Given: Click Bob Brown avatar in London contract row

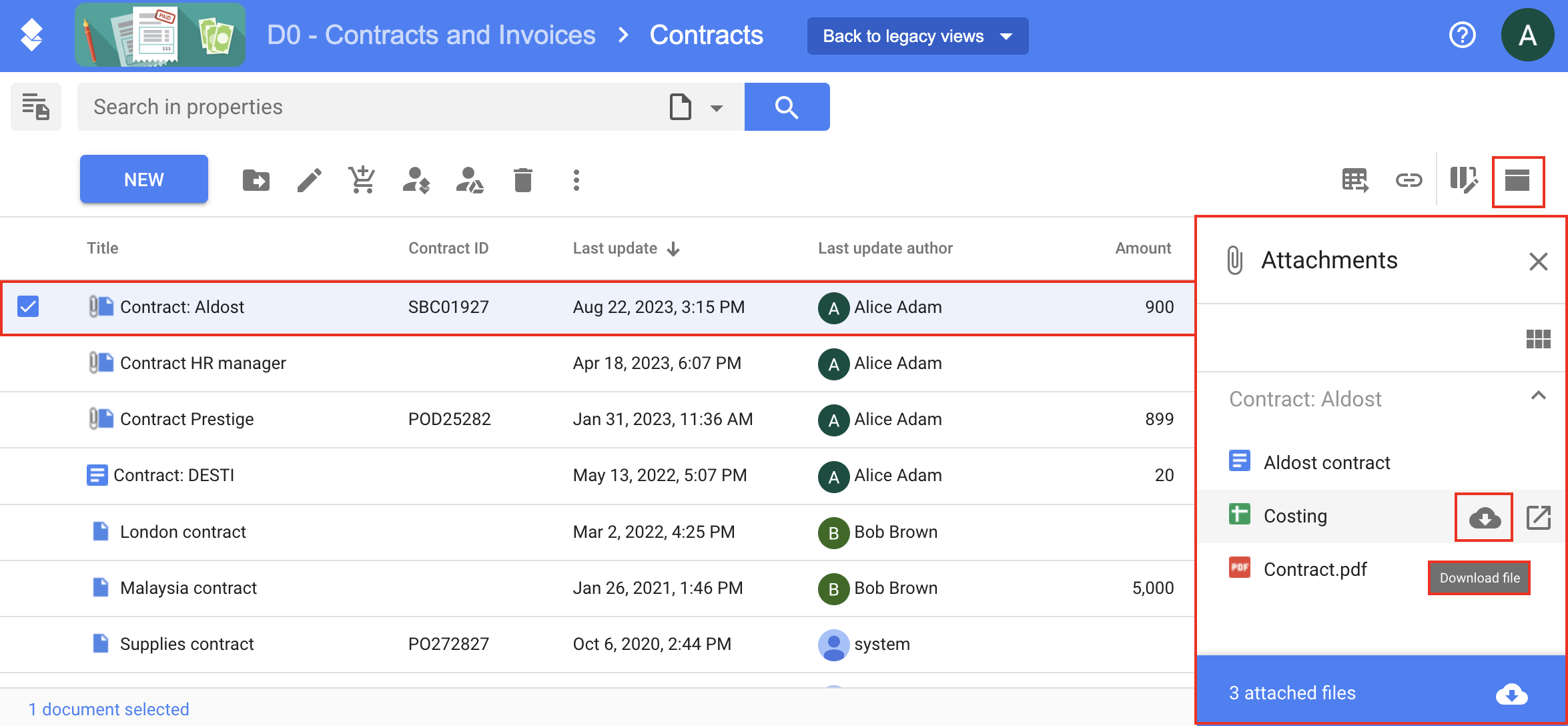Looking at the screenshot, I should point(833,532).
